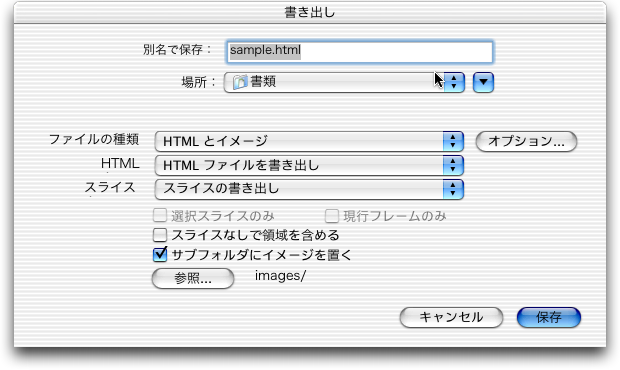Image resolution: width=620 pixels, height=370 pixels.
Task: Click the 参照... browse button
Action: [x=193, y=278]
